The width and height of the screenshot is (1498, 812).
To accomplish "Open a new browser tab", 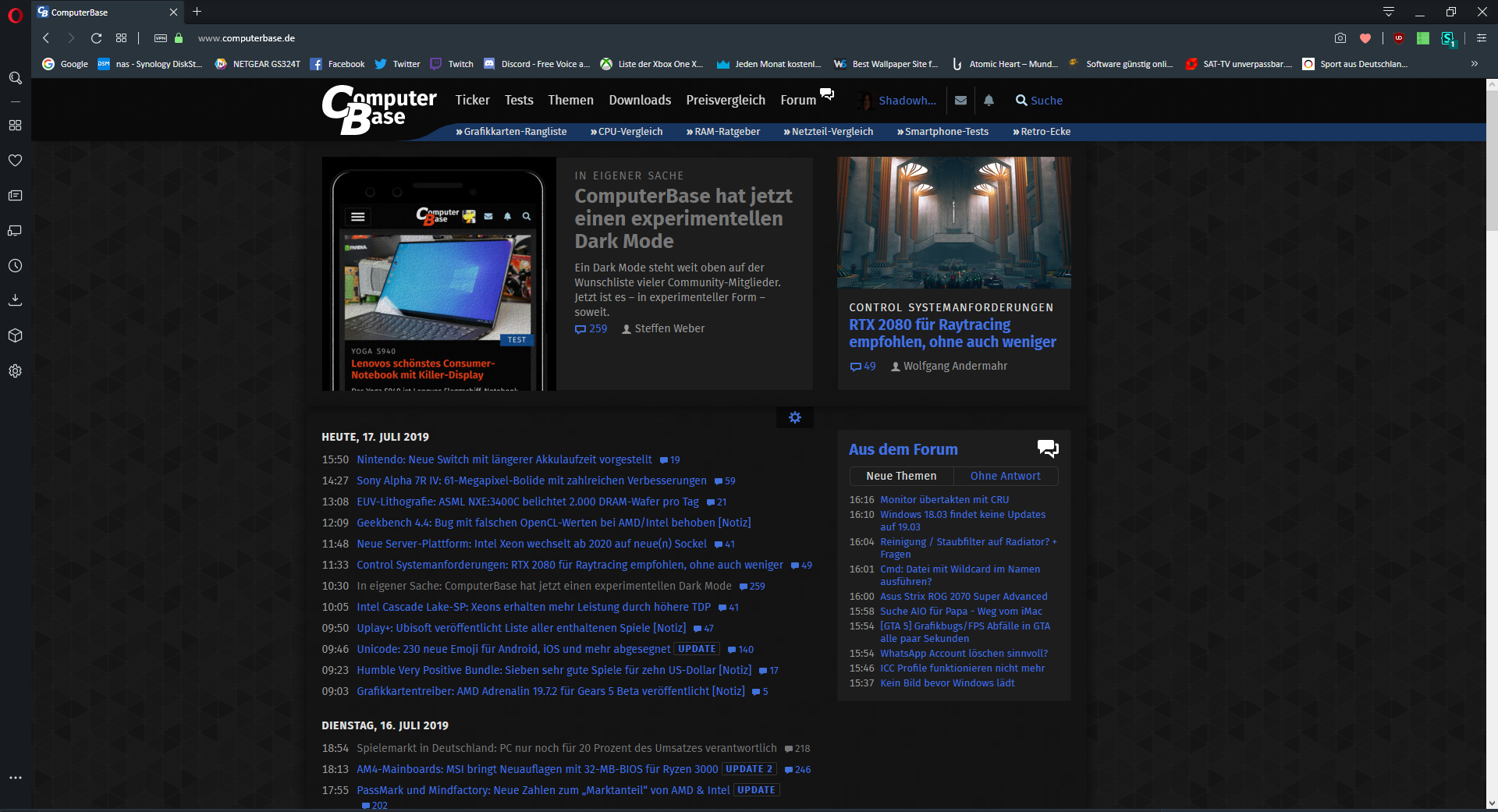I will (x=197, y=12).
